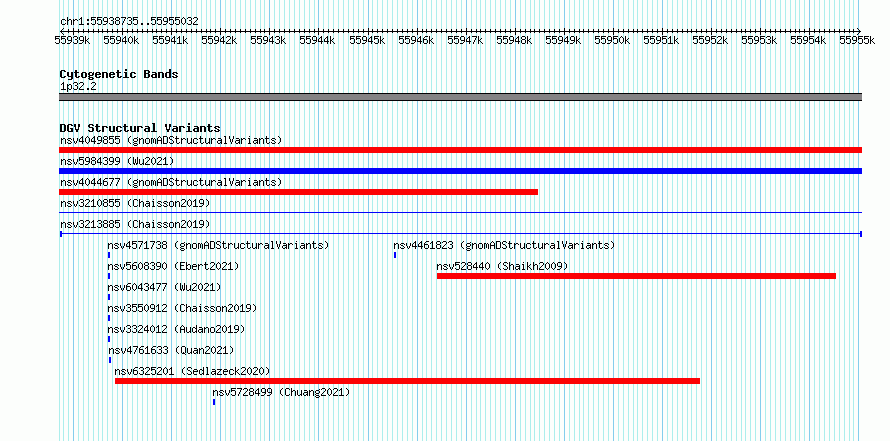This screenshot has width=890, height=441.
Task: Open nsv4571738 gnomAD variant label
Action: click(x=219, y=245)
